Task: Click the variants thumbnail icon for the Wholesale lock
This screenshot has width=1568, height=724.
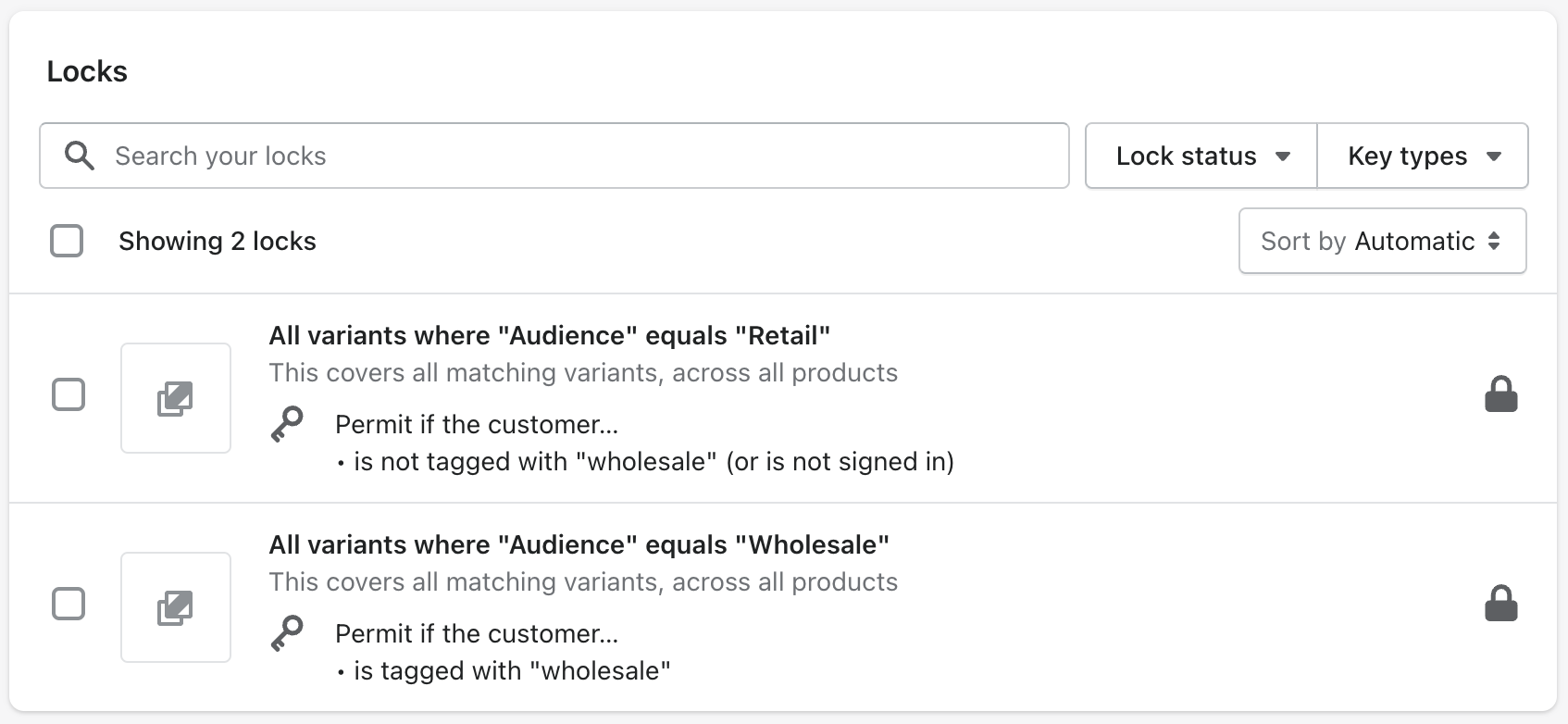Action: point(175,607)
